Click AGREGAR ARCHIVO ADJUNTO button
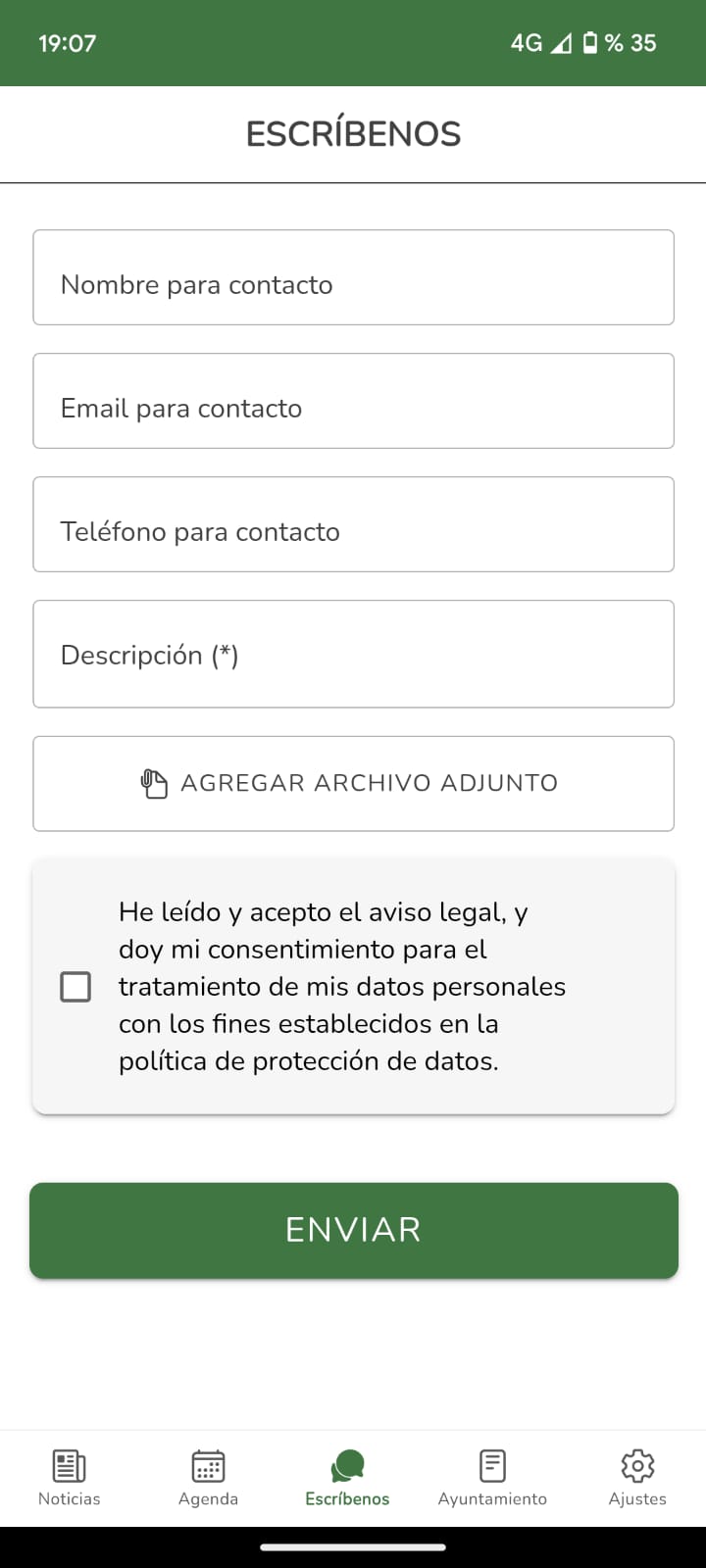The image size is (706, 1568). pyautogui.click(x=369, y=784)
